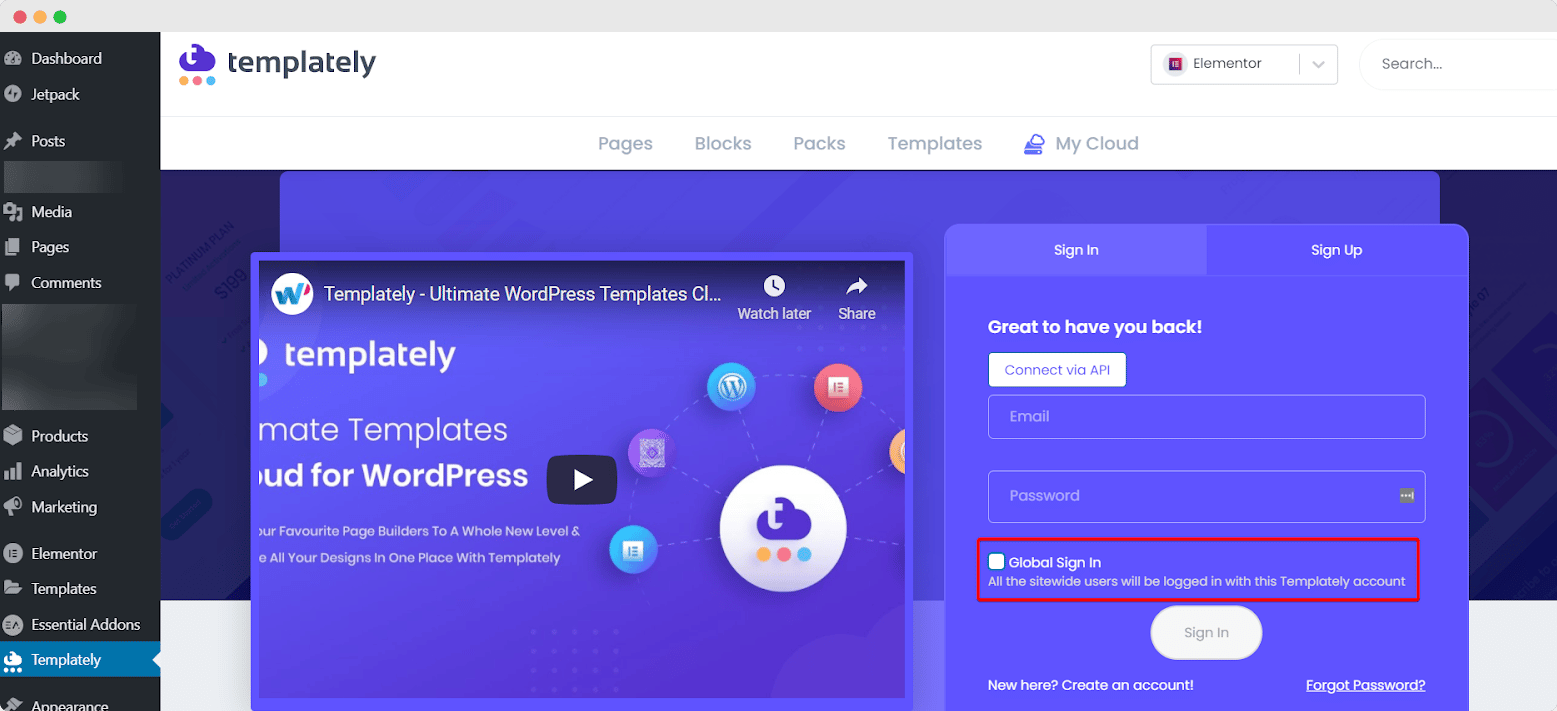This screenshot has height=711, width=1557.
Task: Switch to the Blocks tab
Action: pyautogui.click(x=723, y=144)
